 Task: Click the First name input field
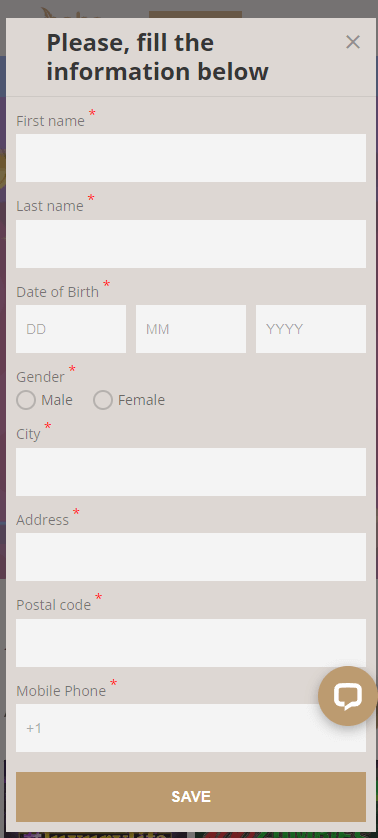(191, 158)
